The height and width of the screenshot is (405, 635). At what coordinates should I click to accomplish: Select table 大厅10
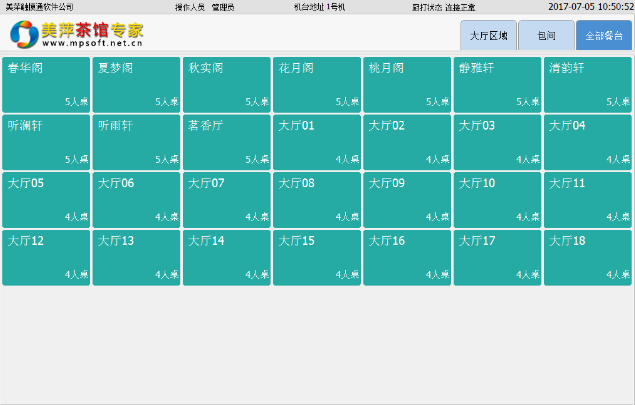click(497, 200)
